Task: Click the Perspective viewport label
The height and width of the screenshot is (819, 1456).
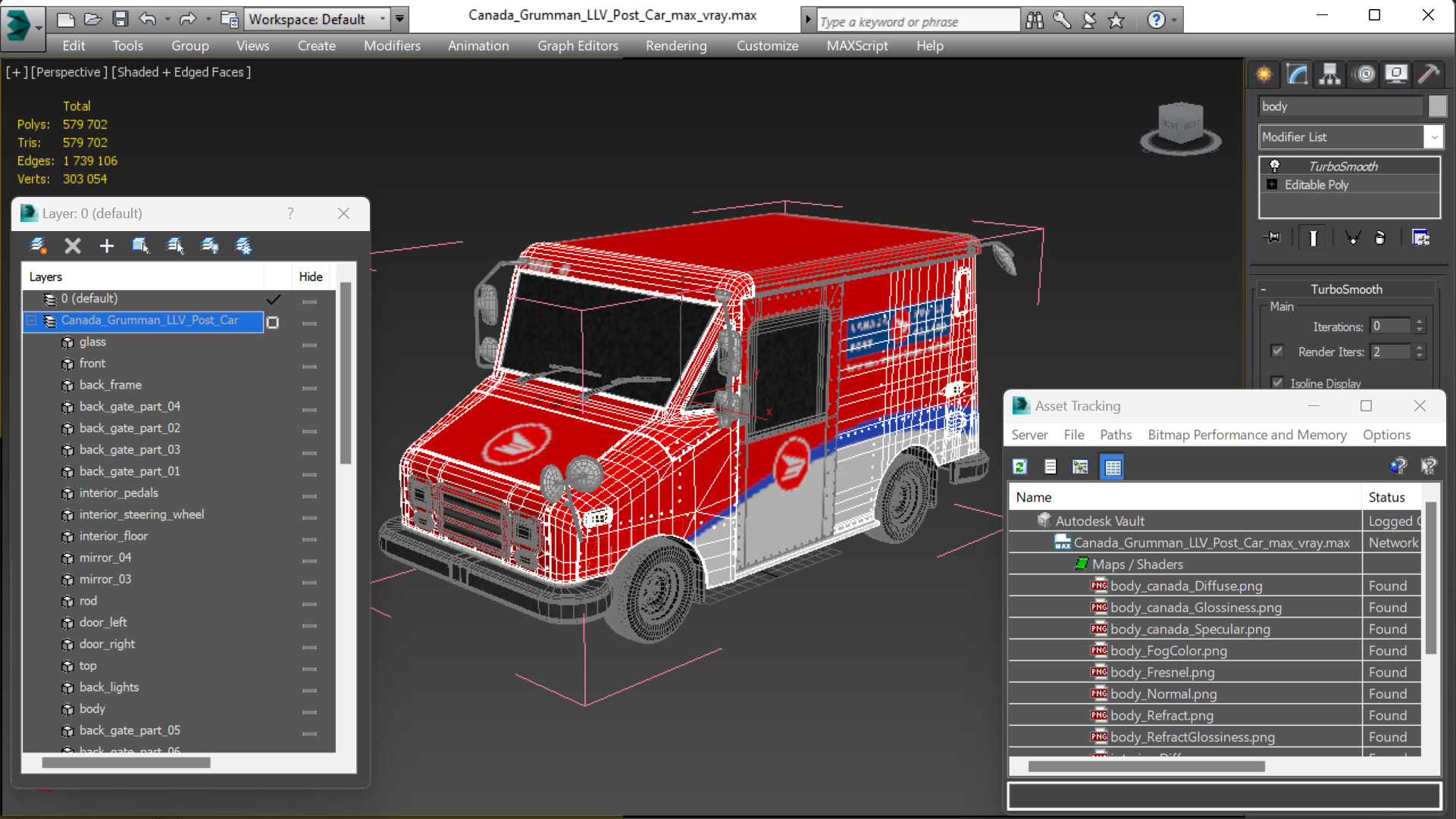Action: coord(68,72)
